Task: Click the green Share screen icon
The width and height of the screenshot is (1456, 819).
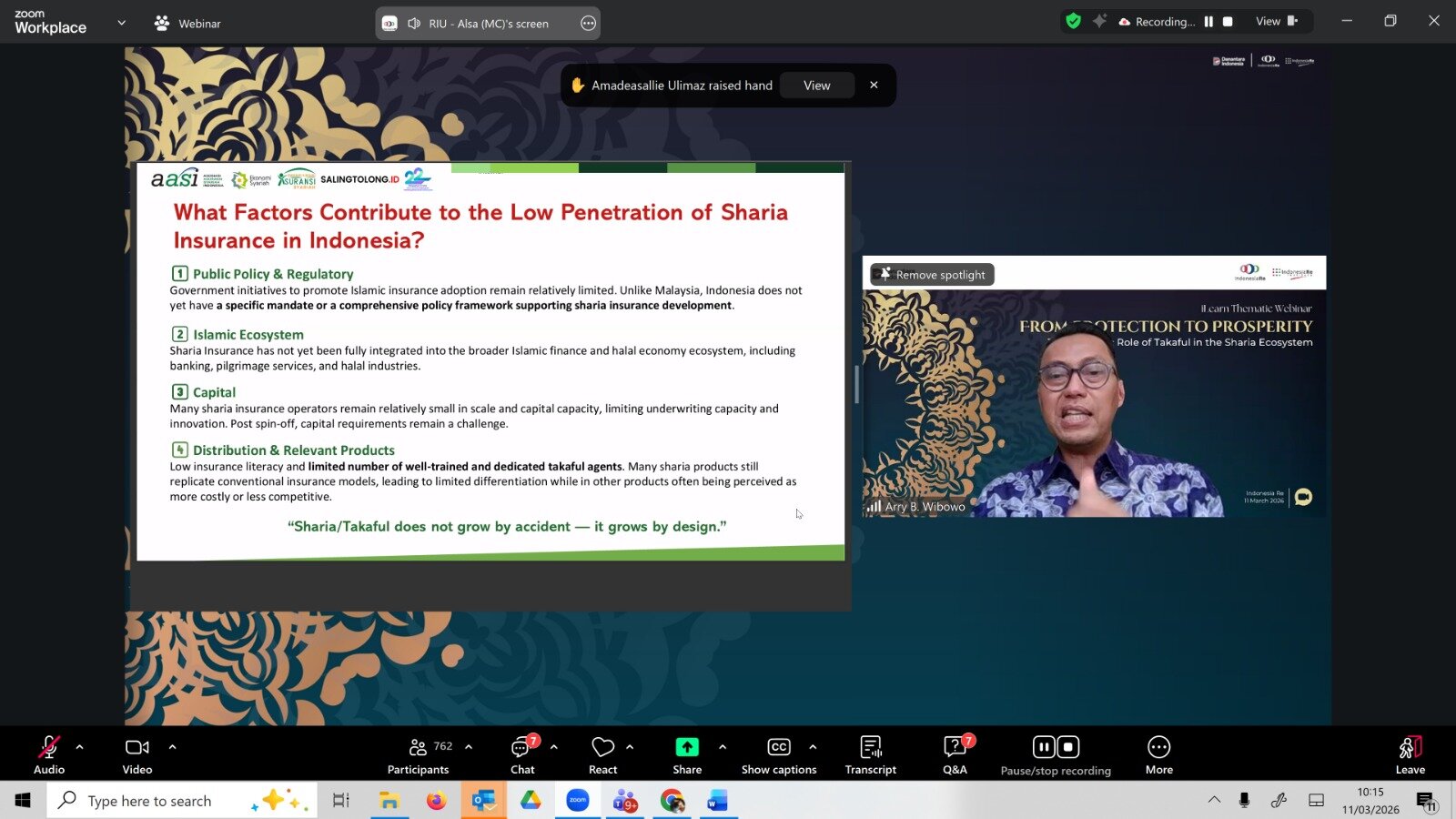Action: [x=687, y=747]
